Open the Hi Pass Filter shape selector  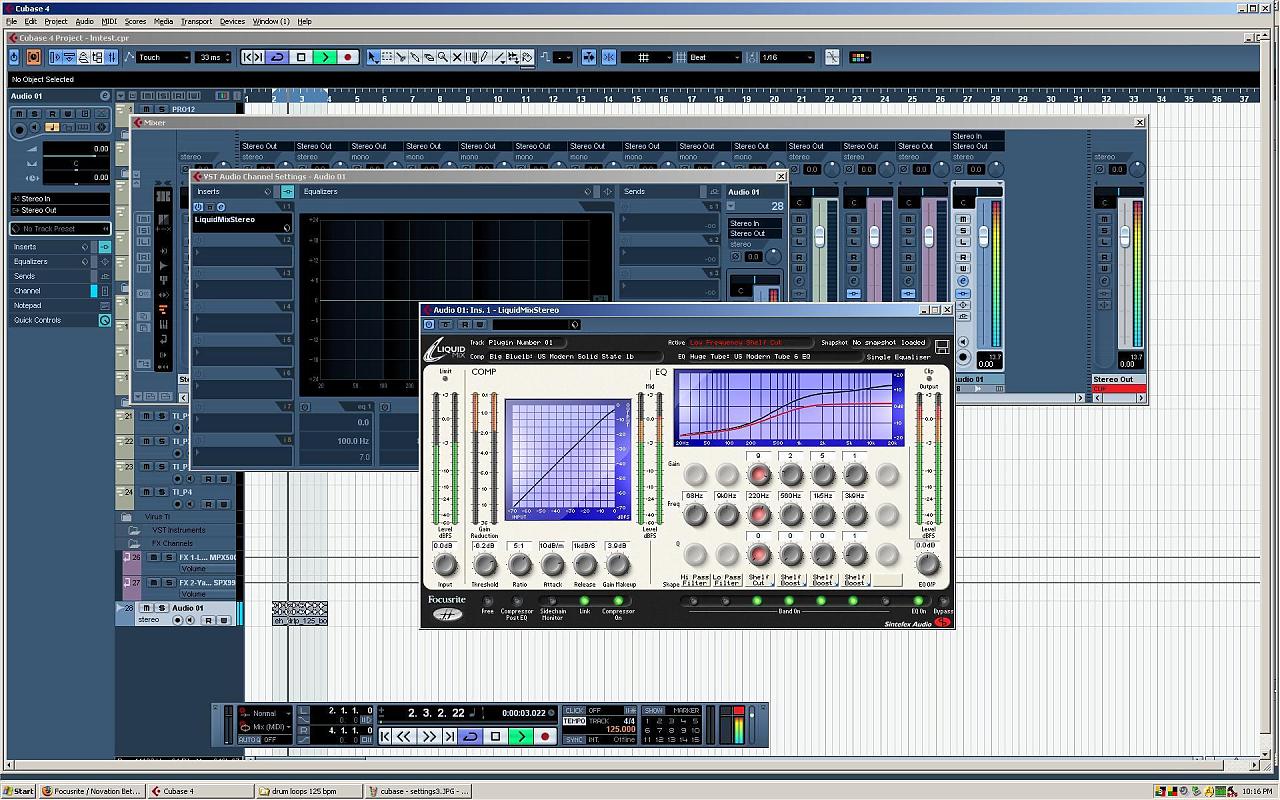coord(695,580)
